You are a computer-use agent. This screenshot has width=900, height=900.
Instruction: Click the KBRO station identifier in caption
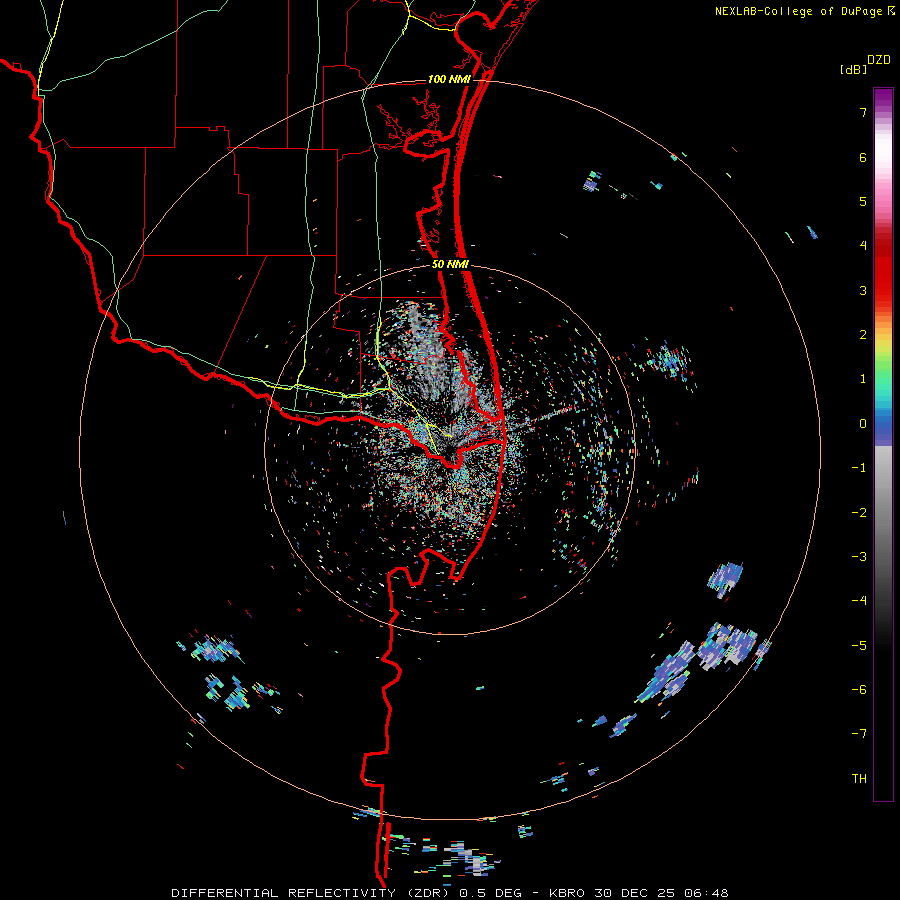pyautogui.click(x=567, y=893)
